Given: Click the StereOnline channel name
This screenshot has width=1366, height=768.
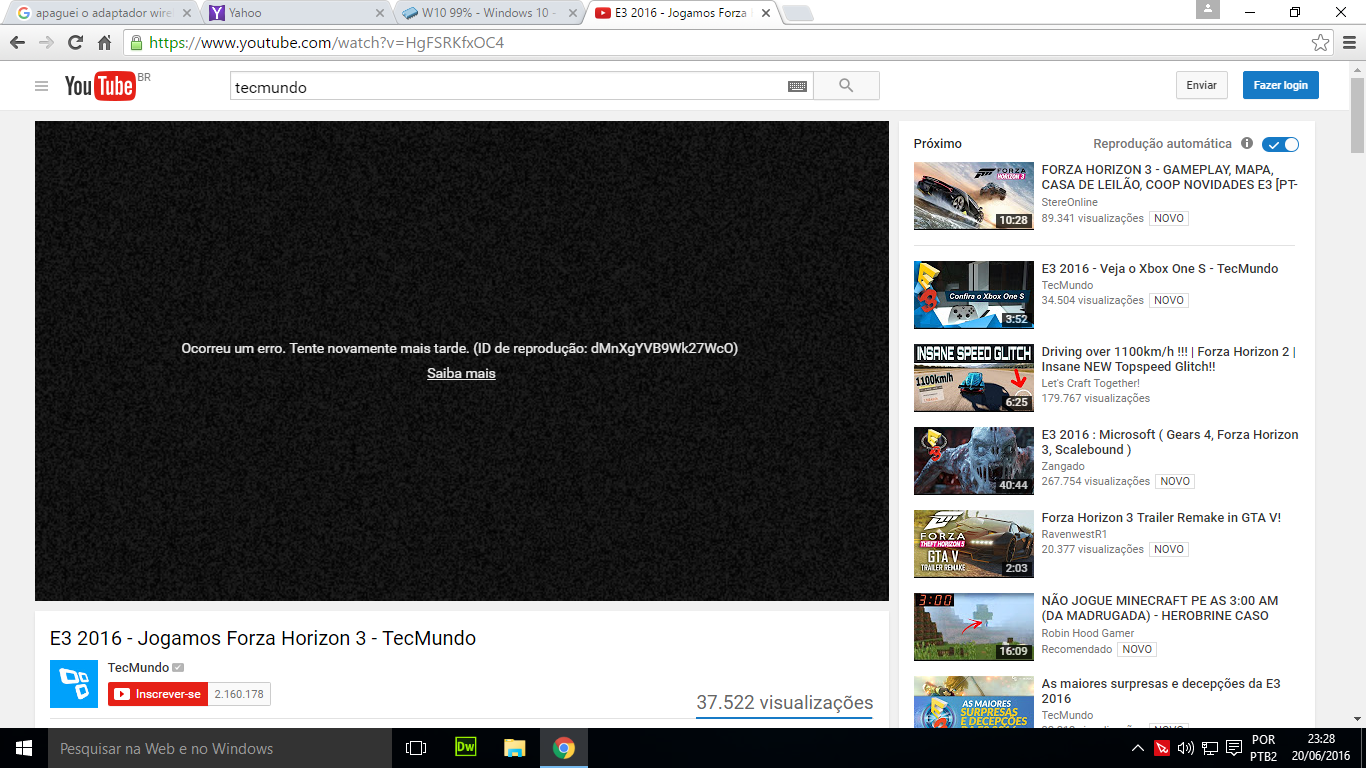Looking at the screenshot, I should pos(1069,202).
